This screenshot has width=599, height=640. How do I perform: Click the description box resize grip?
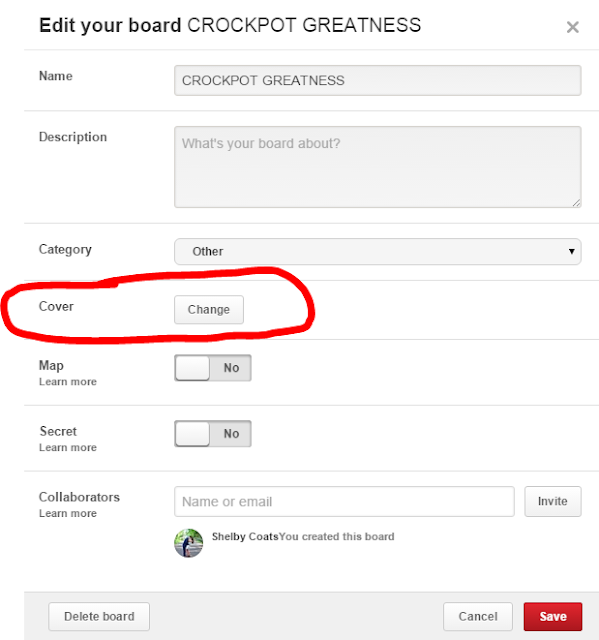click(x=576, y=203)
